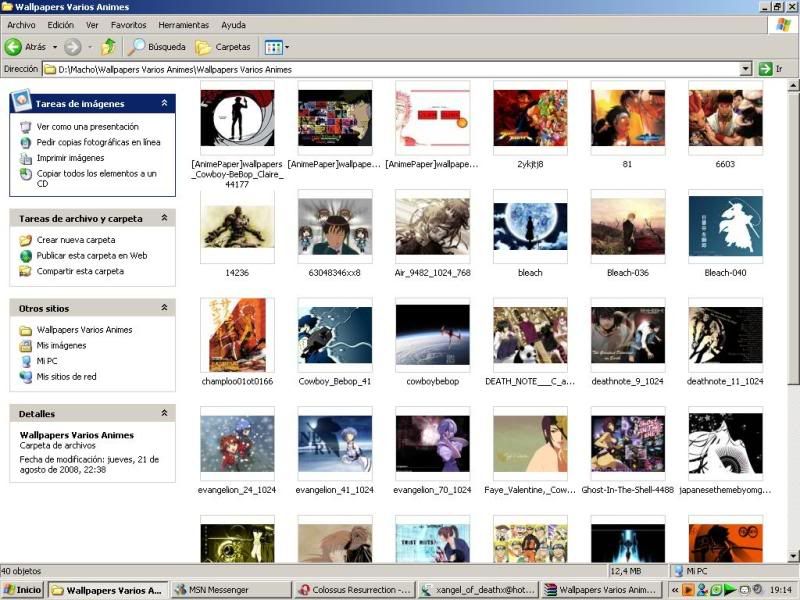Screen dimensions: 800x600
Task: Collapse the Tareas de imágenes panel
Action: pos(164,103)
